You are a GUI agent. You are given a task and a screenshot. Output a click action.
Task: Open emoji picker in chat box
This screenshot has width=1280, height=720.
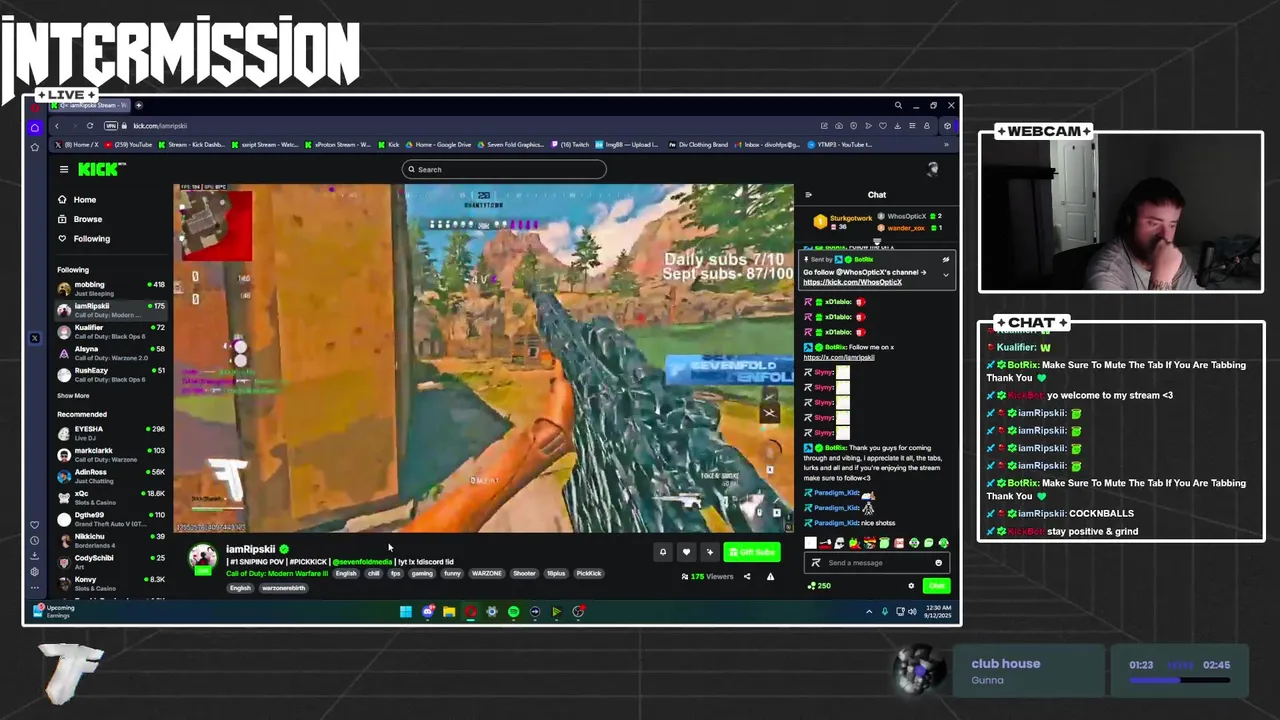pyautogui.click(x=938, y=563)
